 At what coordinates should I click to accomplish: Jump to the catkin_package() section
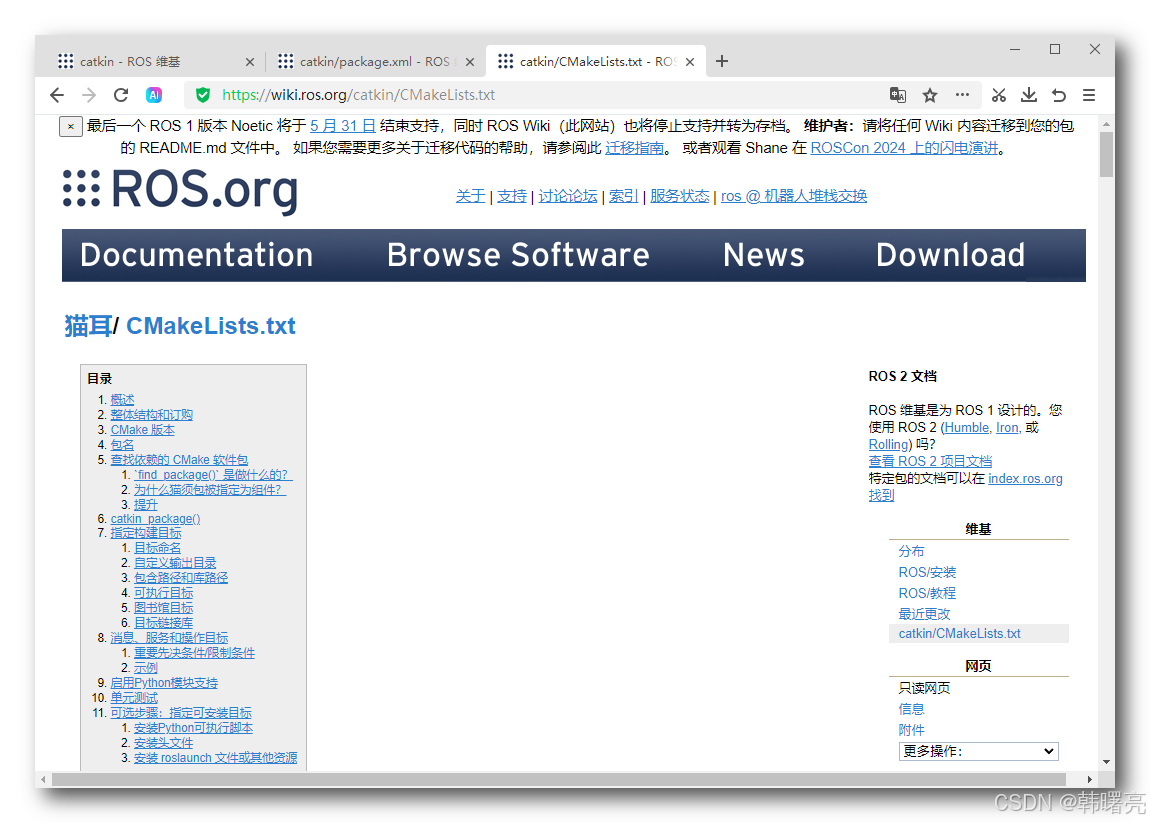pyautogui.click(x=155, y=519)
